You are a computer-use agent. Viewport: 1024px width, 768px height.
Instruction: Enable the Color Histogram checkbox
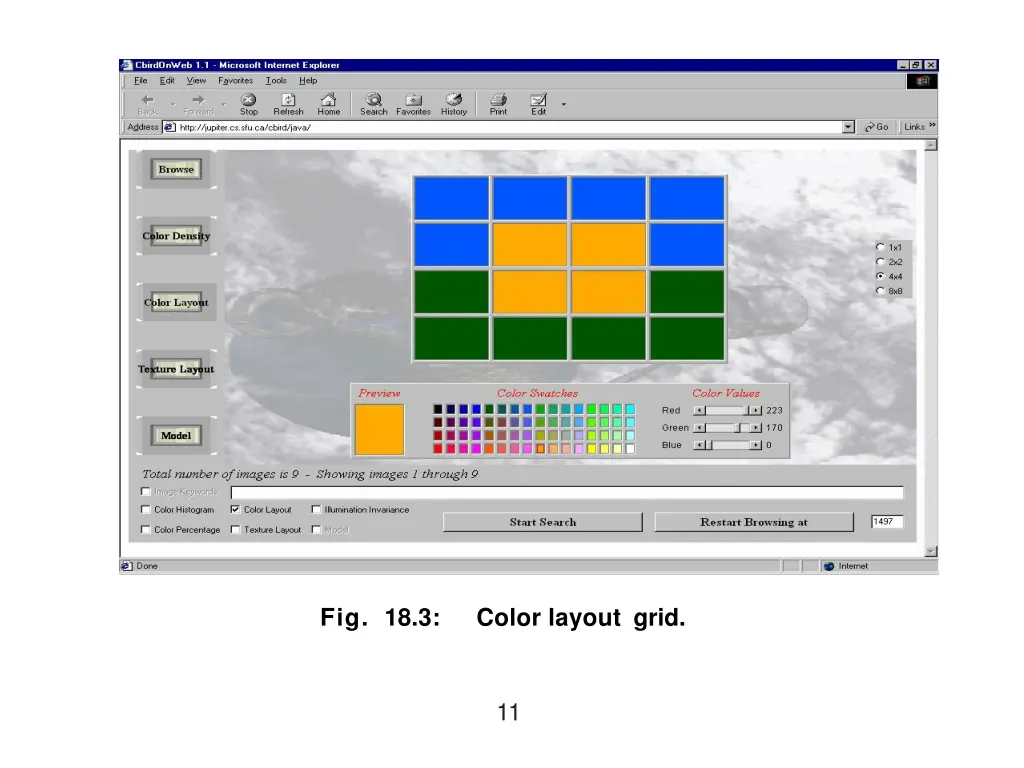click(146, 509)
